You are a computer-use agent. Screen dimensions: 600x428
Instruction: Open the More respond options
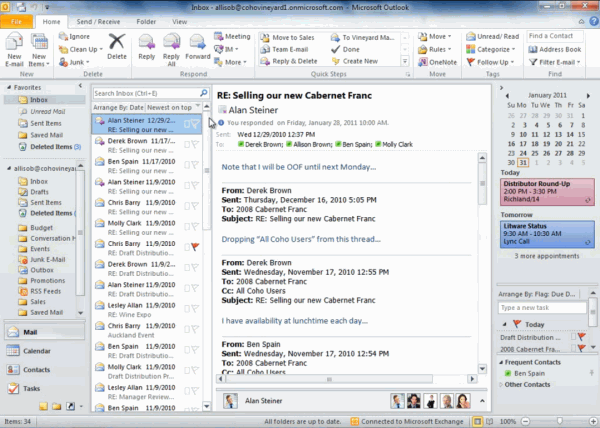click(230, 62)
